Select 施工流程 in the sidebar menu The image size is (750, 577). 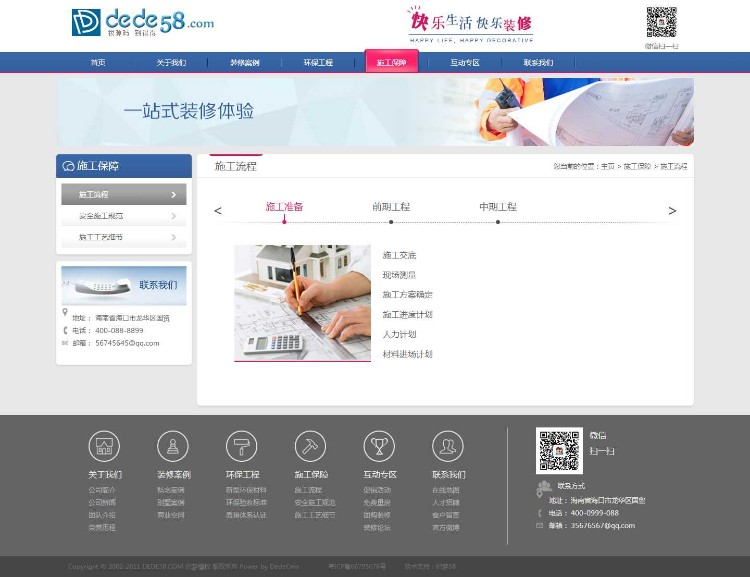point(124,194)
